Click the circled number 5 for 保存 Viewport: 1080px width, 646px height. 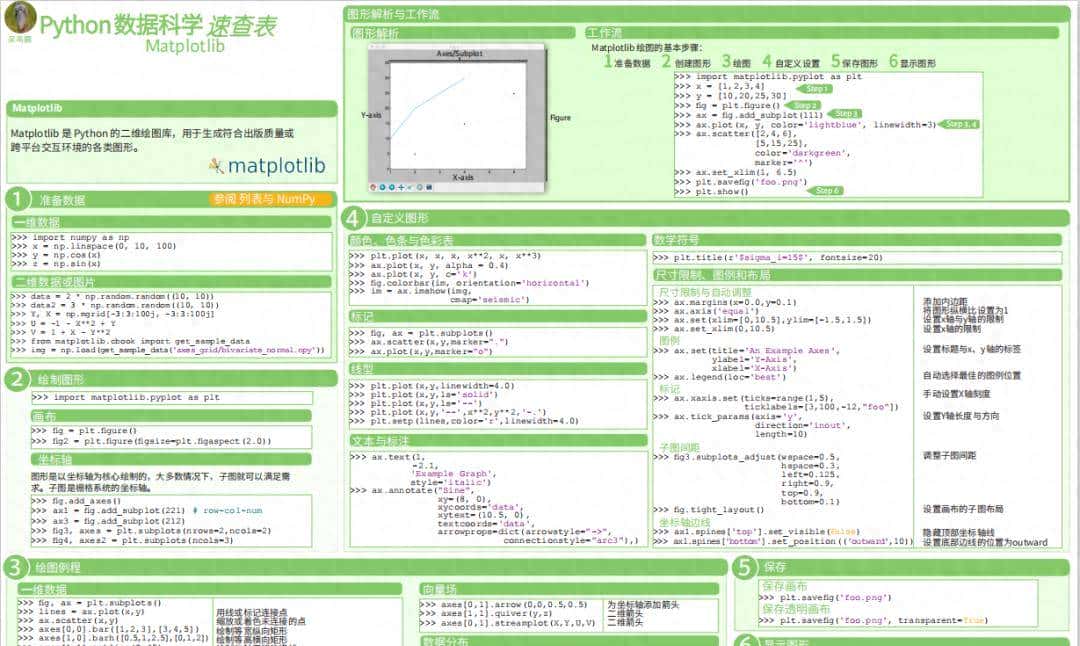click(744, 567)
